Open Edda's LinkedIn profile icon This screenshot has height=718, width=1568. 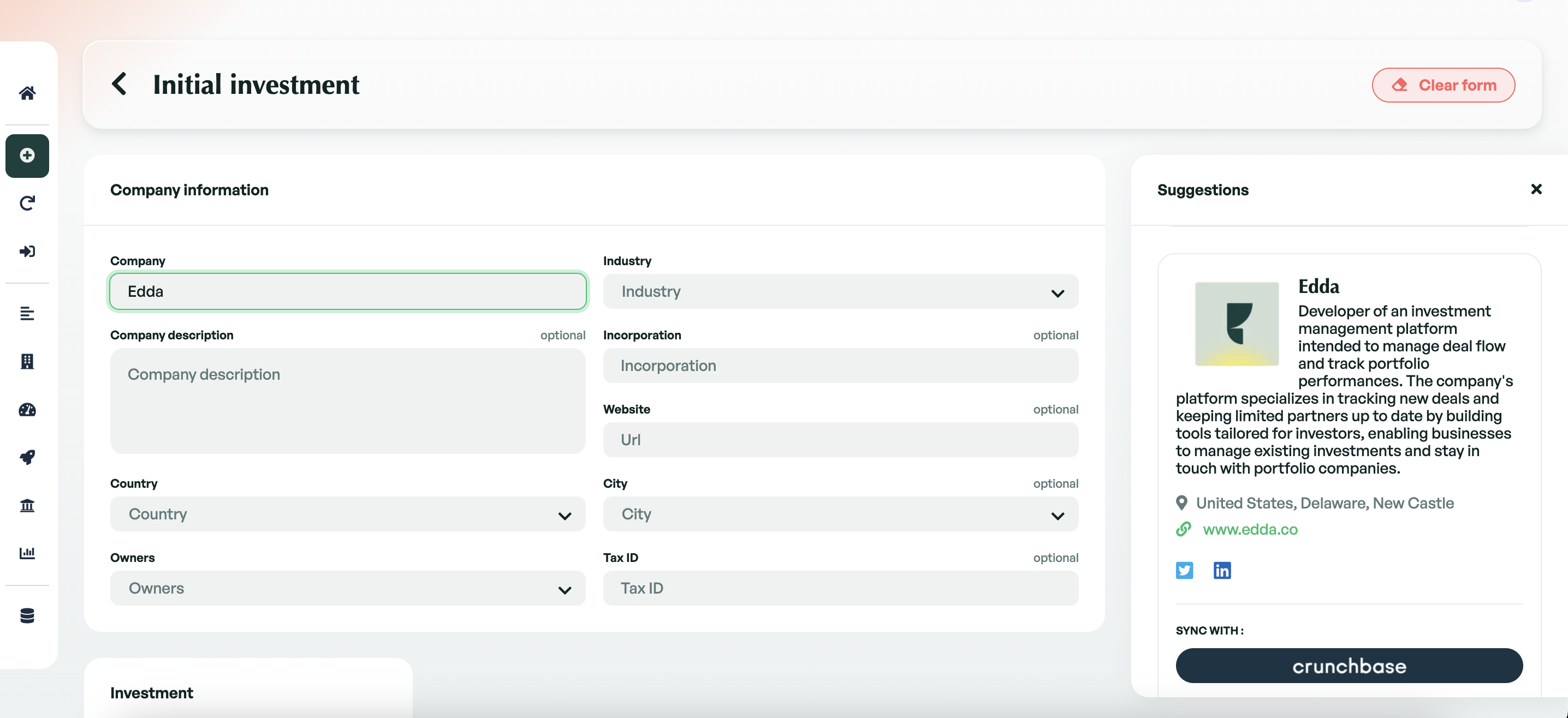pyautogui.click(x=1222, y=571)
